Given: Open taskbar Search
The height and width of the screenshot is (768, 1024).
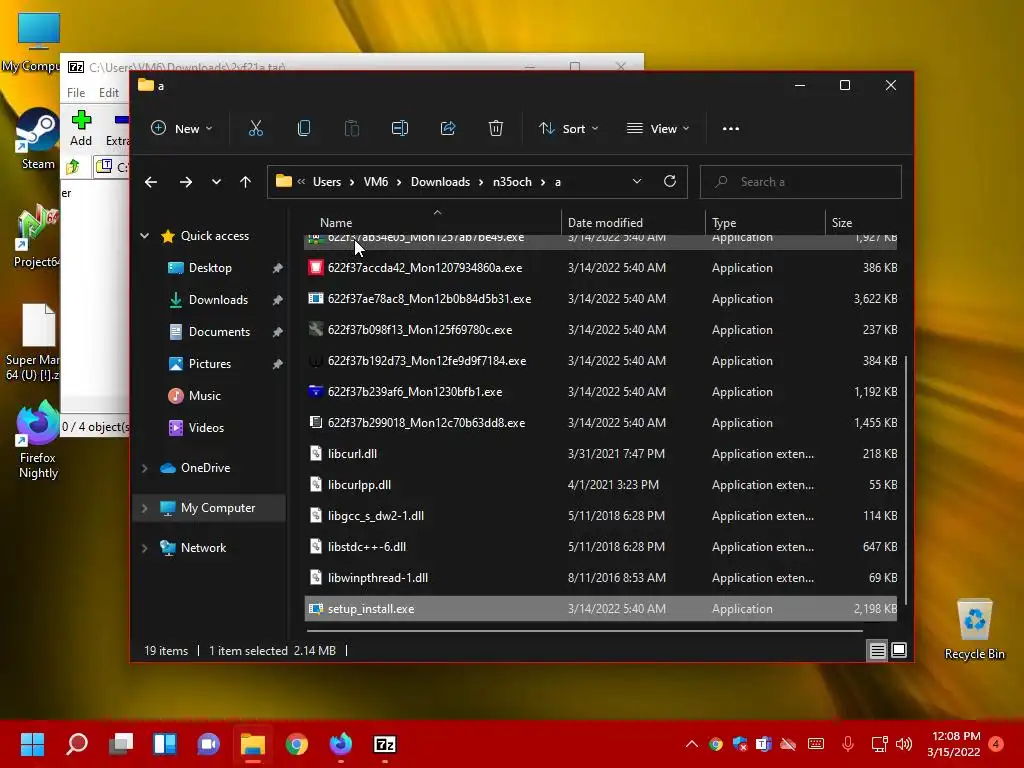Looking at the screenshot, I should 77,744.
